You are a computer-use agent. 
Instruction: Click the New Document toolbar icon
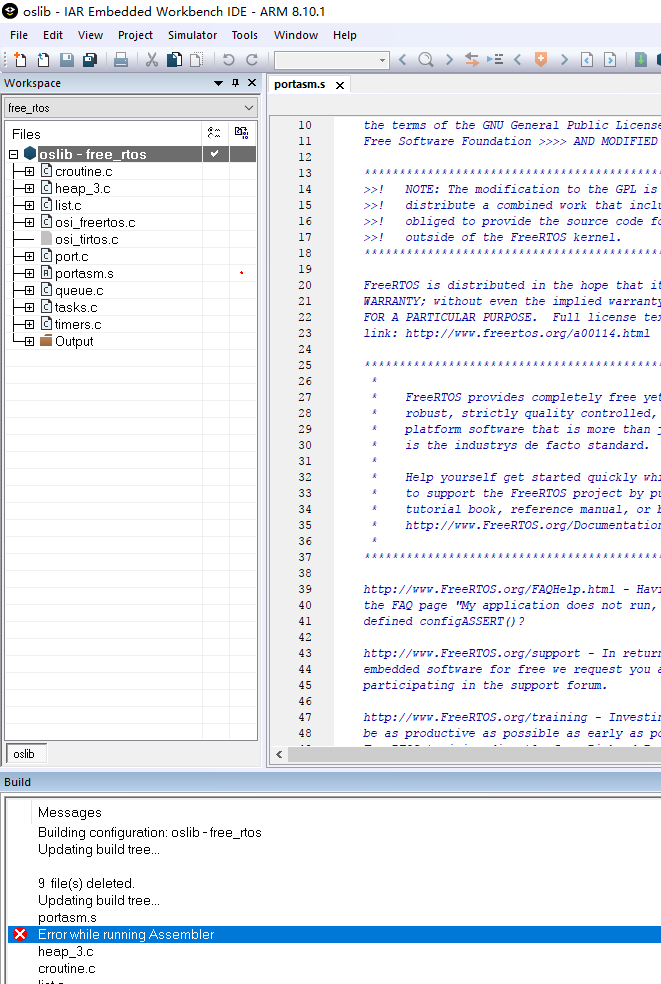pos(20,60)
